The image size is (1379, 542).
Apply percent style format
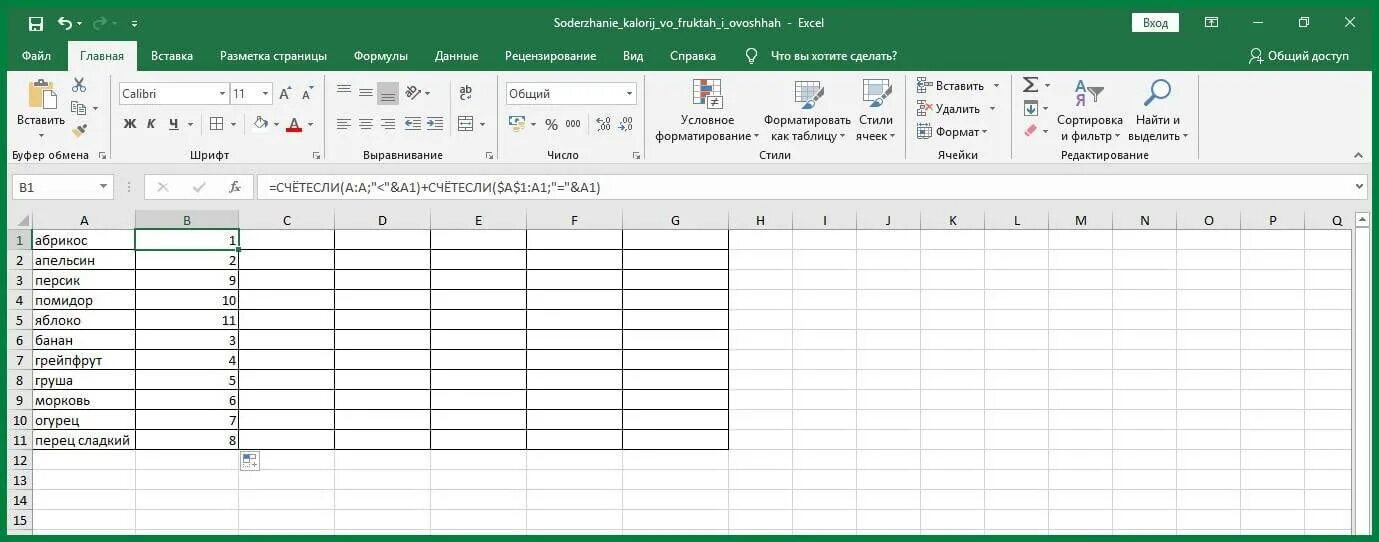[551, 124]
